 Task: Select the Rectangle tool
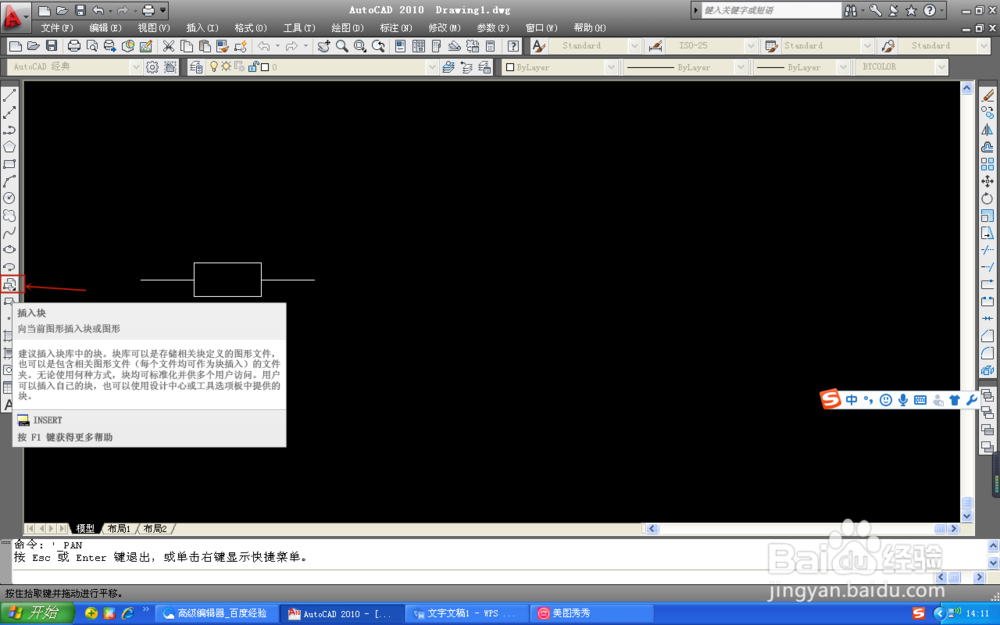(10, 165)
